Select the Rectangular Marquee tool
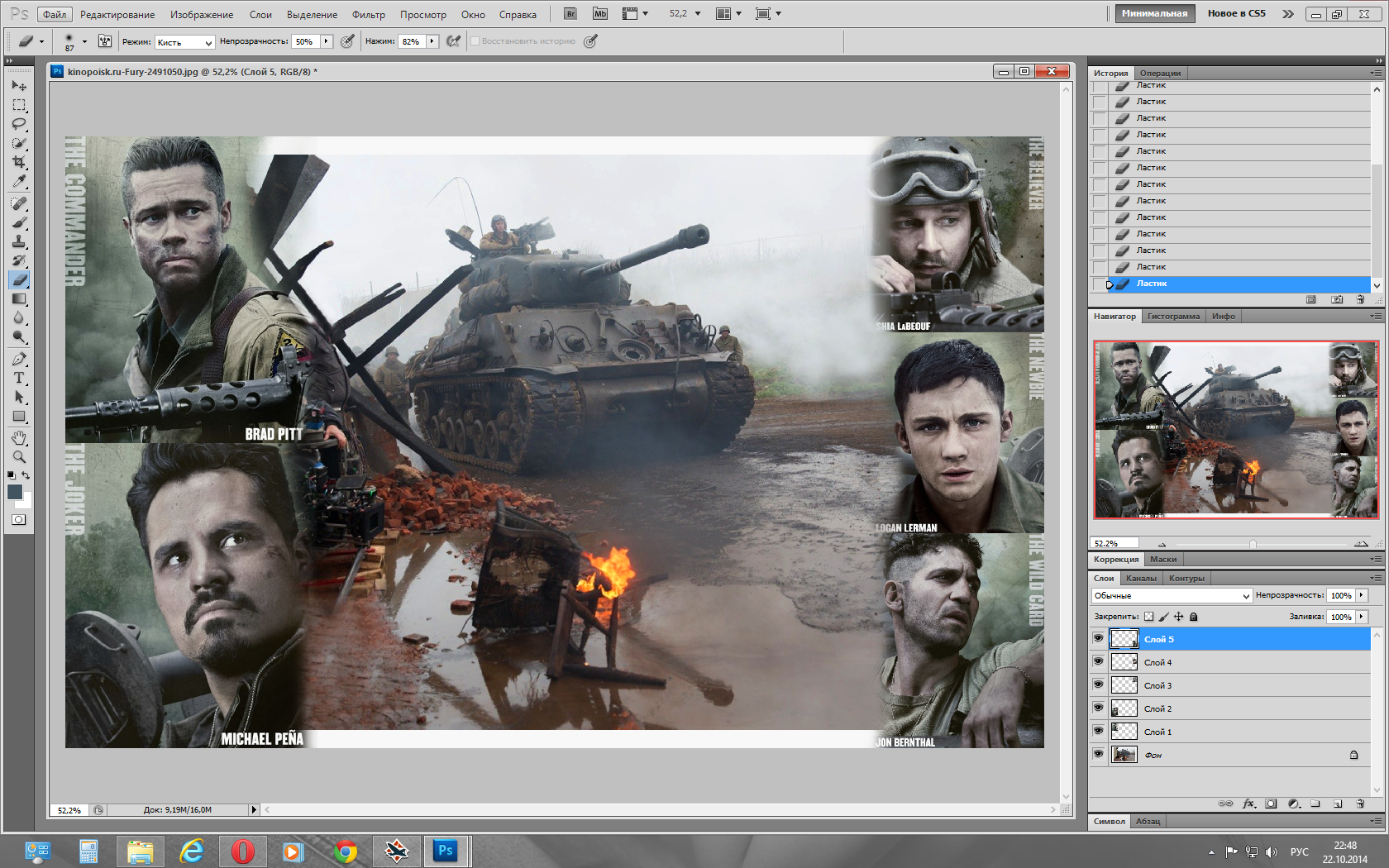The height and width of the screenshot is (868, 1389). [x=19, y=105]
